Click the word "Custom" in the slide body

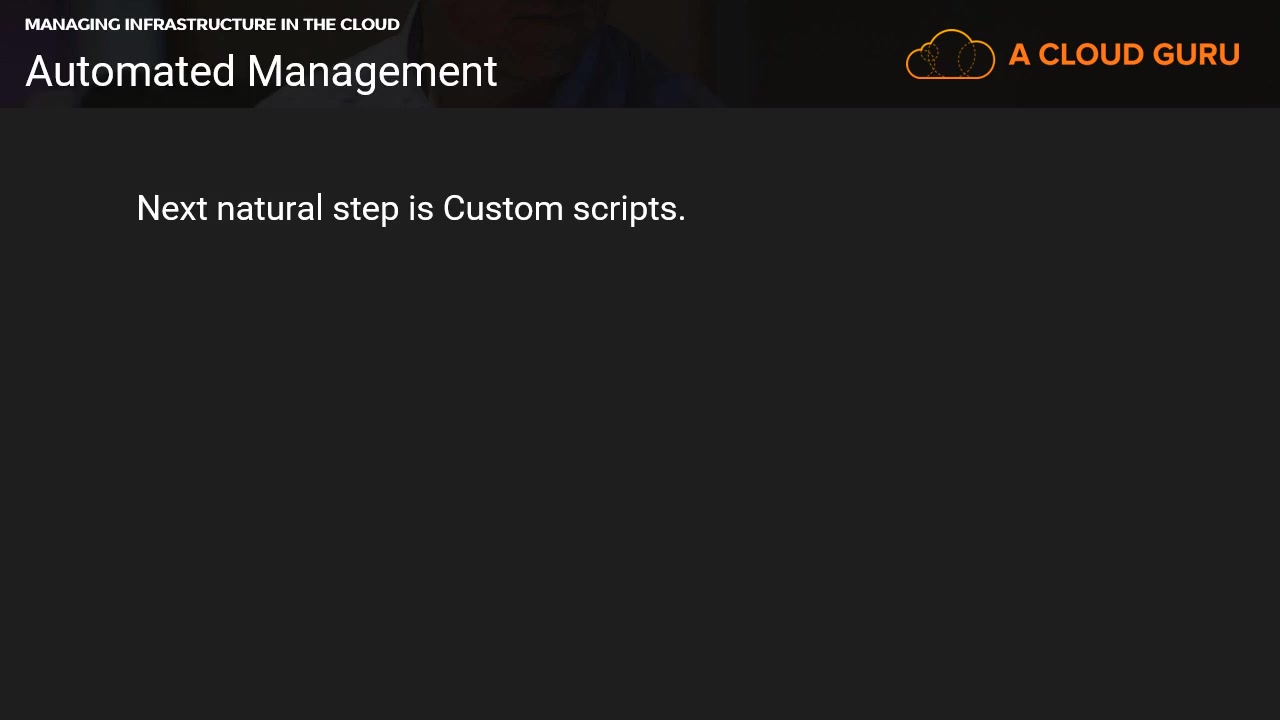click(503, 208)
